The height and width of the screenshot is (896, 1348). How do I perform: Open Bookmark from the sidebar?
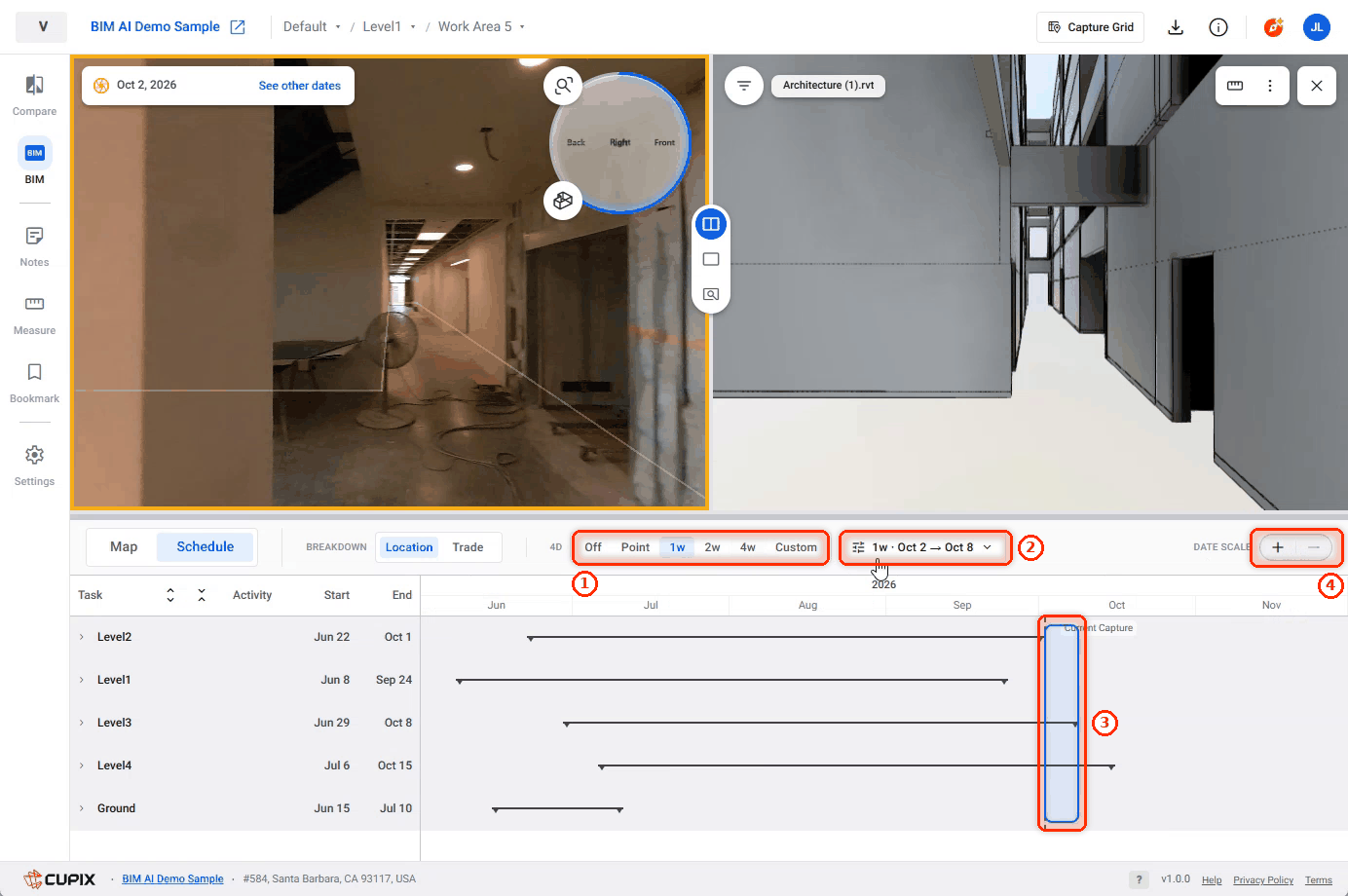34,383
